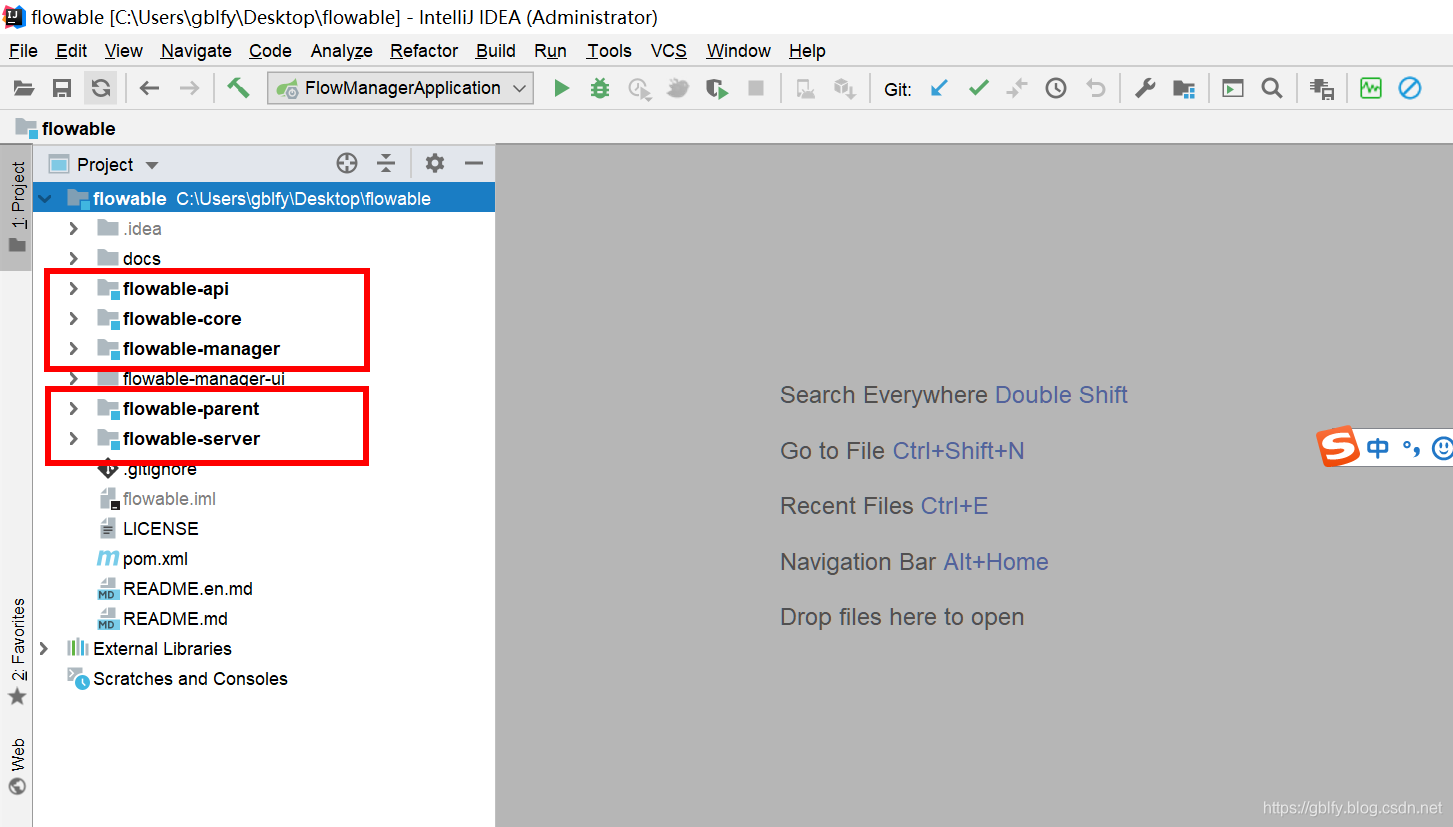The width and height of the screenshot is (1453, 827).
Task: Navigate back with the left arrow
Action: [149, 89]
